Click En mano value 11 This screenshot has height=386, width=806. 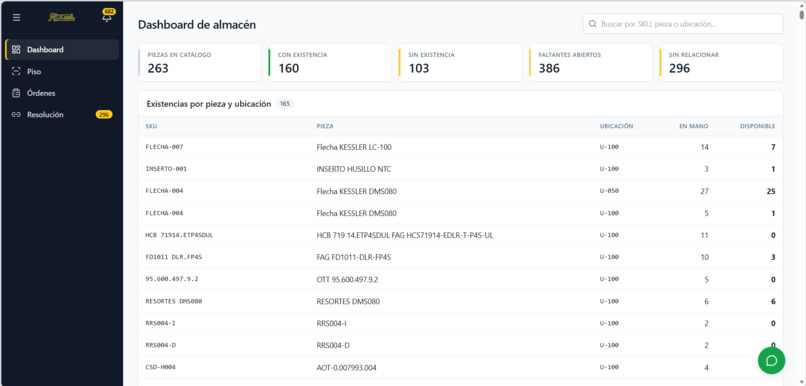[x=705, y=235]
